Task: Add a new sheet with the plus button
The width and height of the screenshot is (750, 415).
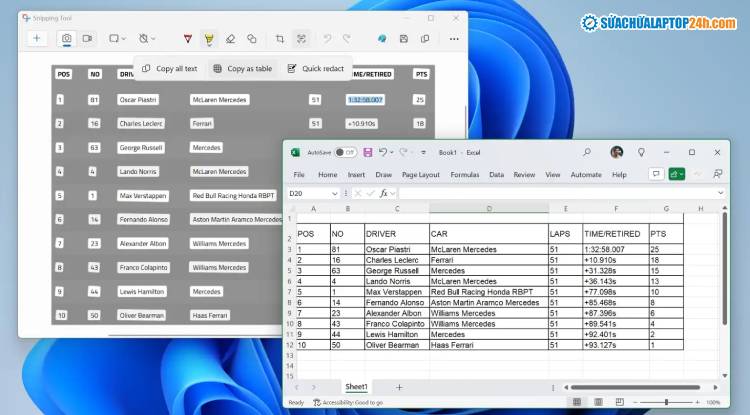Action: (x=399, y=387)
